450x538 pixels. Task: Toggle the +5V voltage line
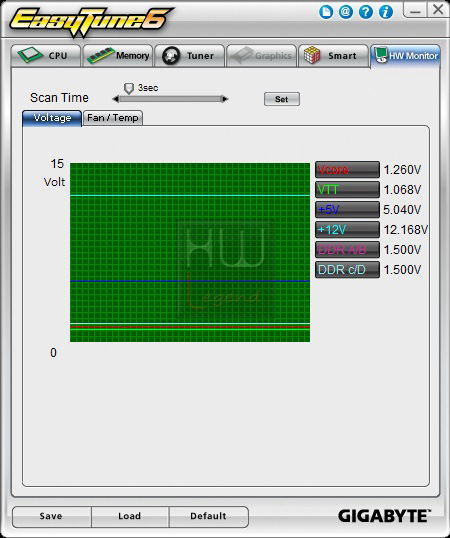tap(347, 210)
